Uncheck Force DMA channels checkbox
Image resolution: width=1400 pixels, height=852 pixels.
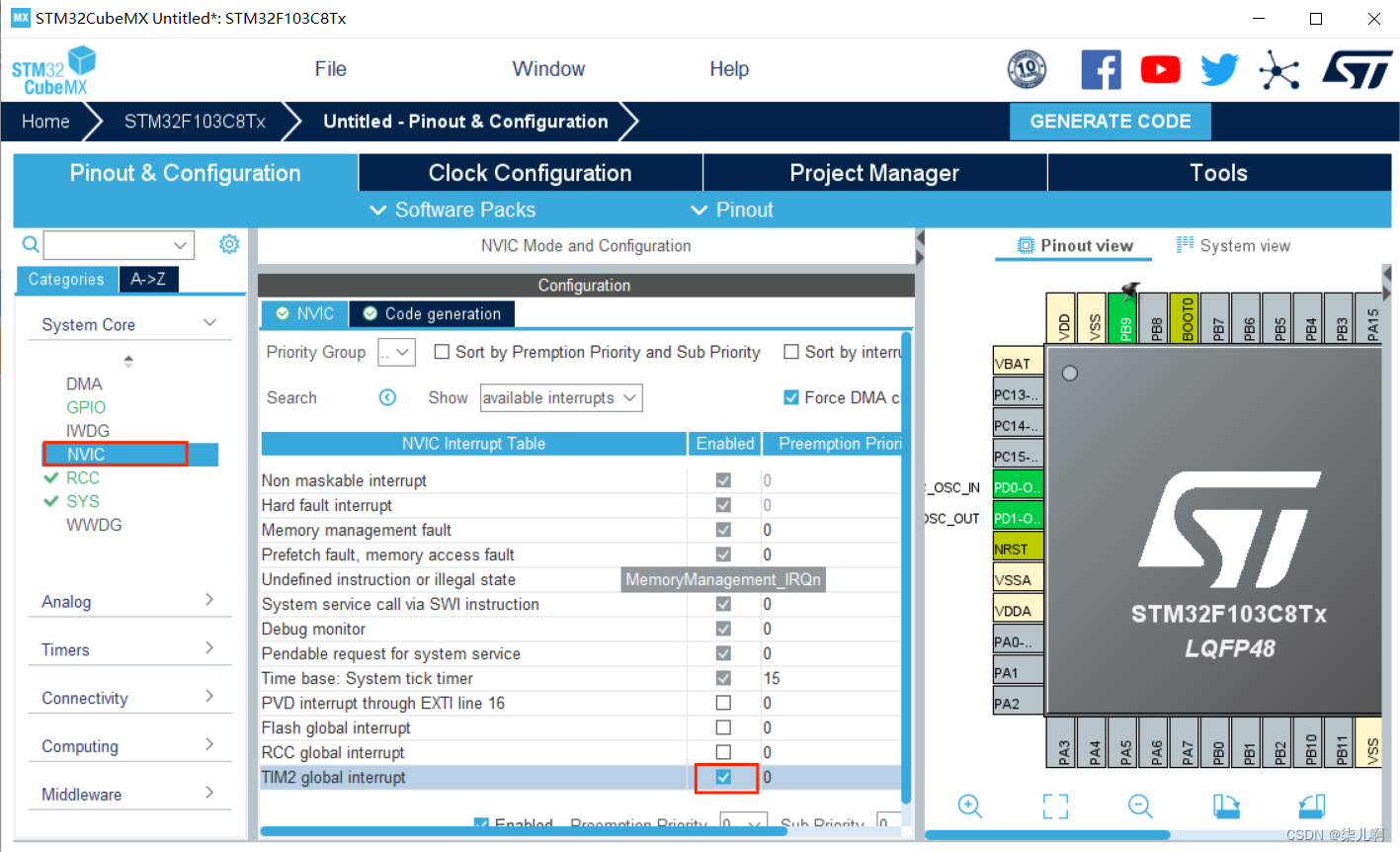790,397
